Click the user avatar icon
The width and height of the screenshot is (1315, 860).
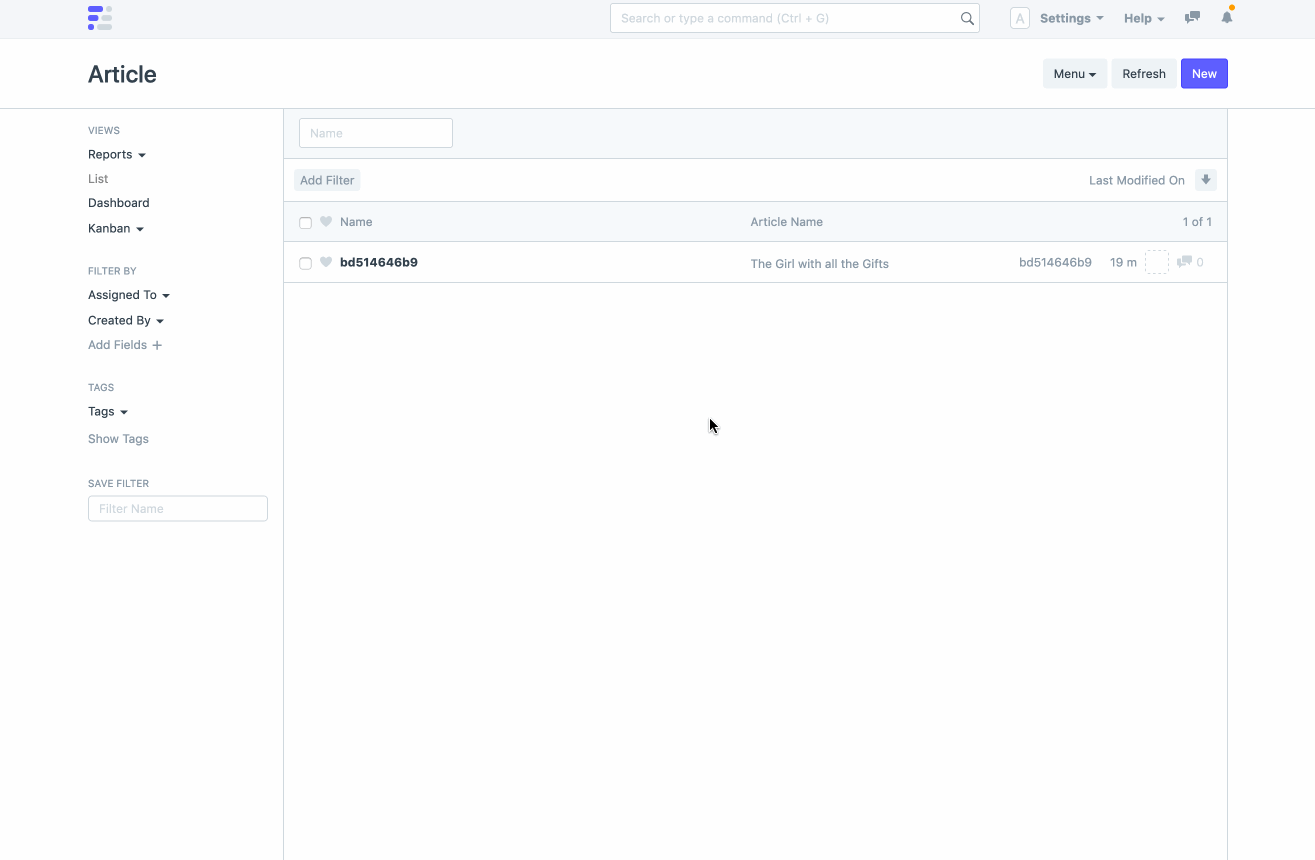click(x=1019, y=18)
